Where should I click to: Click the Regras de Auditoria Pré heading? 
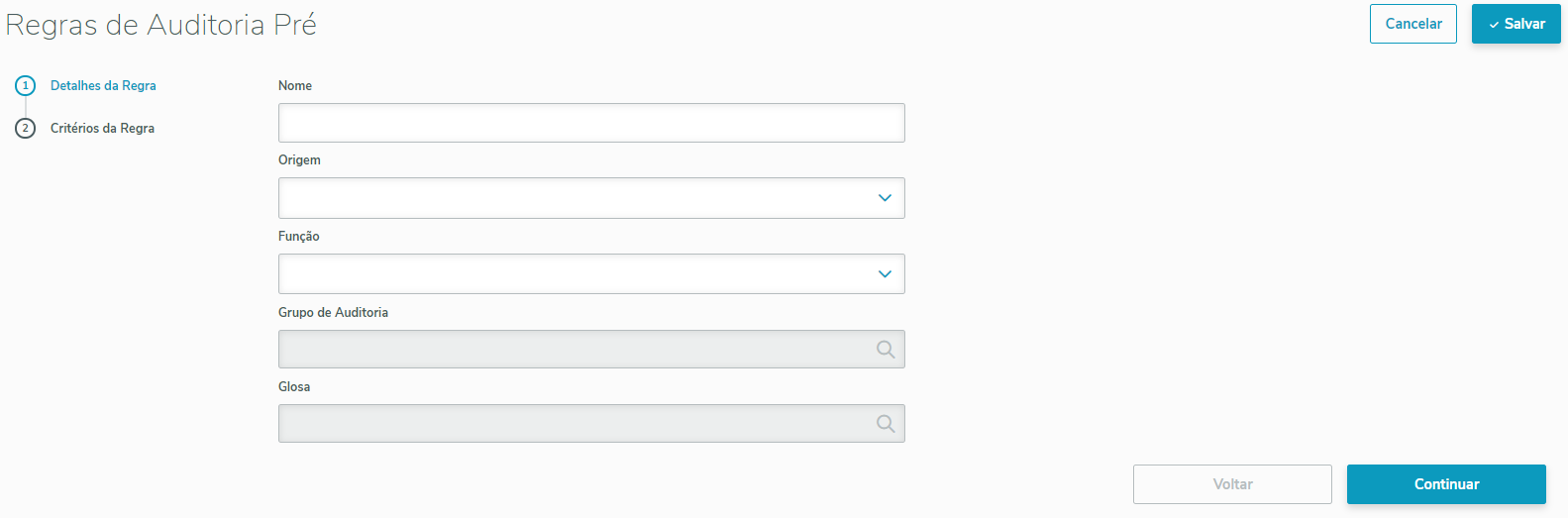(161, 25)
